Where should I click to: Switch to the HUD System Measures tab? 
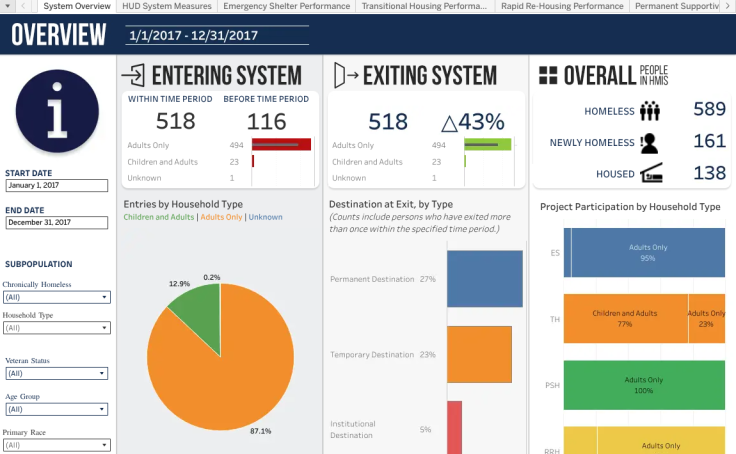pyautogui.click(x=167, y=6)
